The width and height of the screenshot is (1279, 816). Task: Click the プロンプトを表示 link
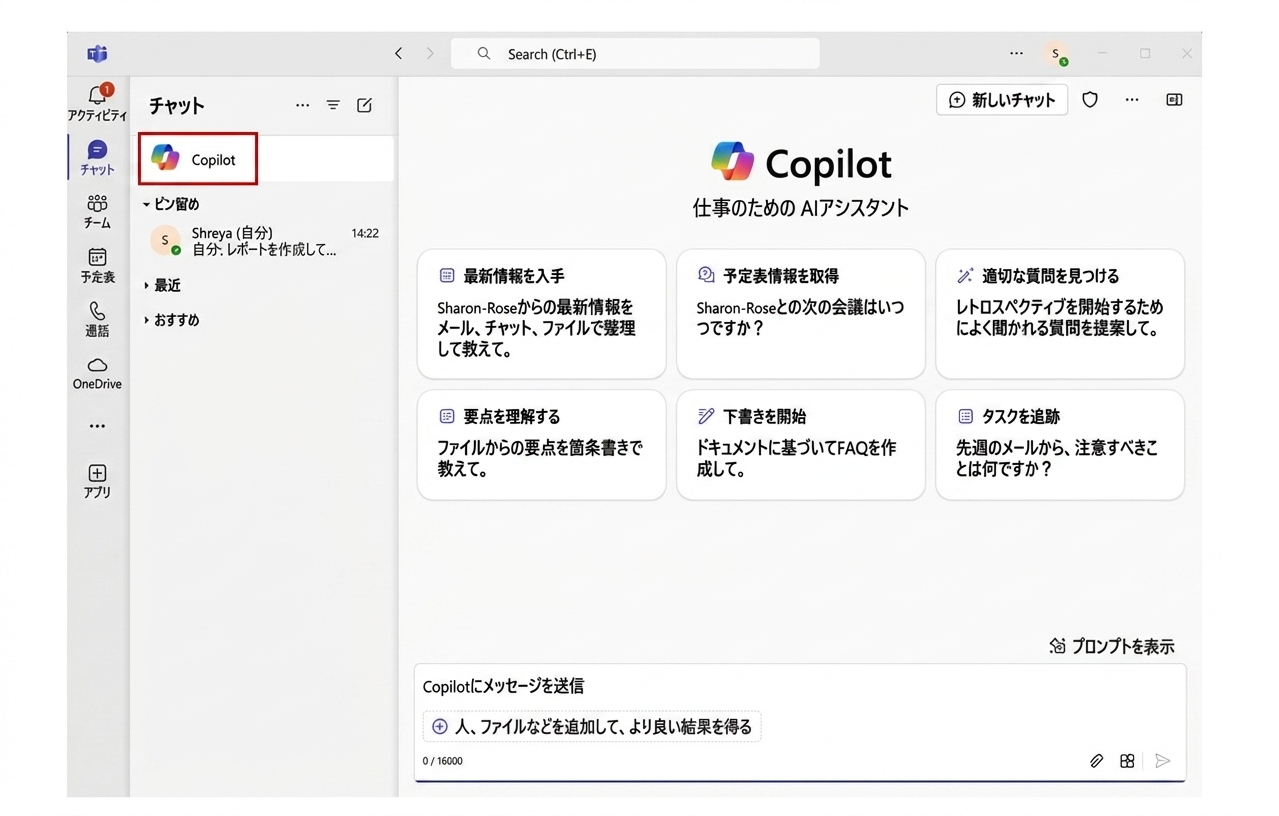(1112, 647)
